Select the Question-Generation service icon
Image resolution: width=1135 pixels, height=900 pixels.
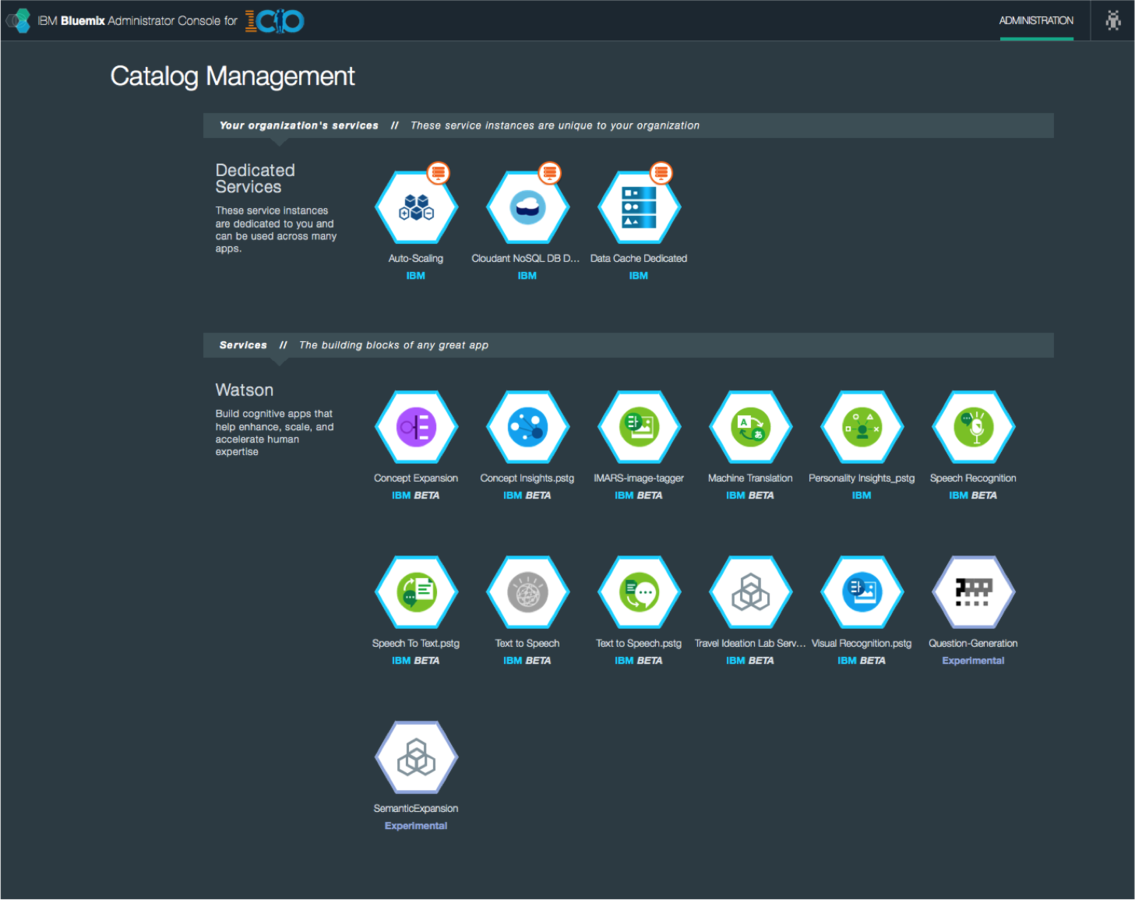coord(974,592)
